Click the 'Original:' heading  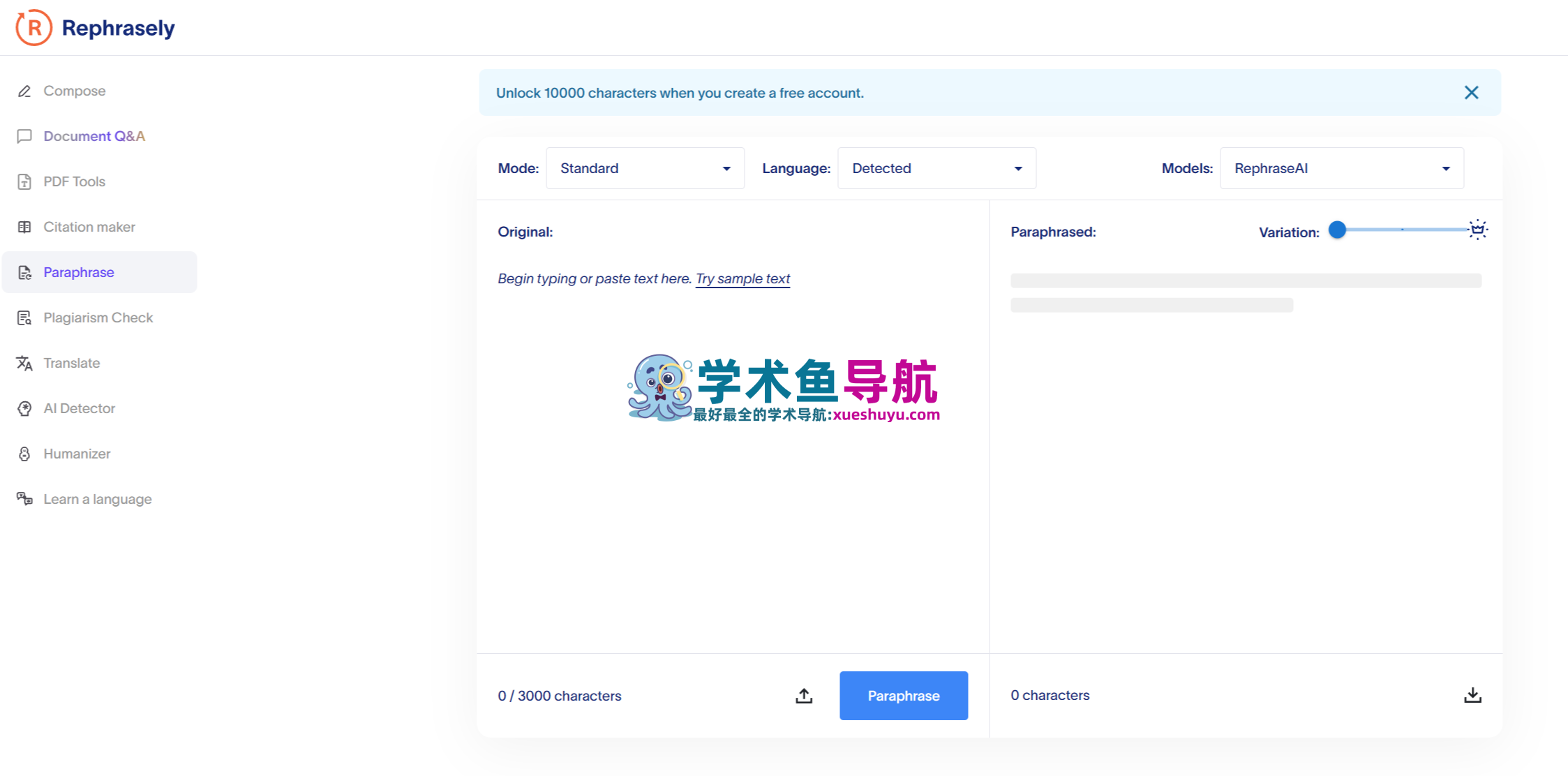pos(525,232)
